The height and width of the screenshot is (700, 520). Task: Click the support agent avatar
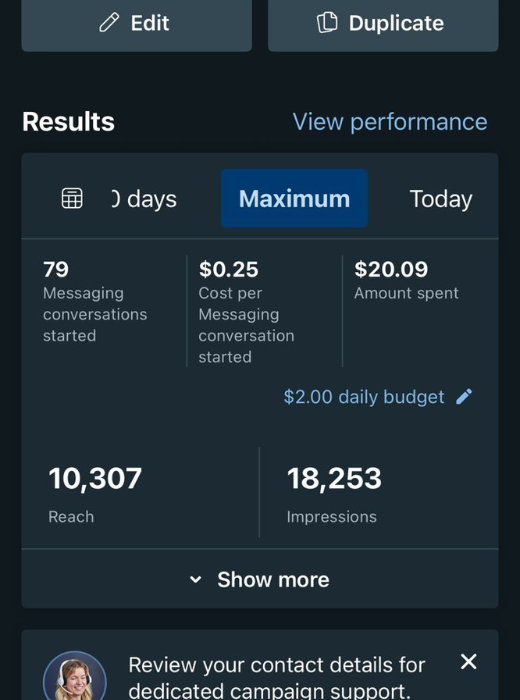coord(75,675)
